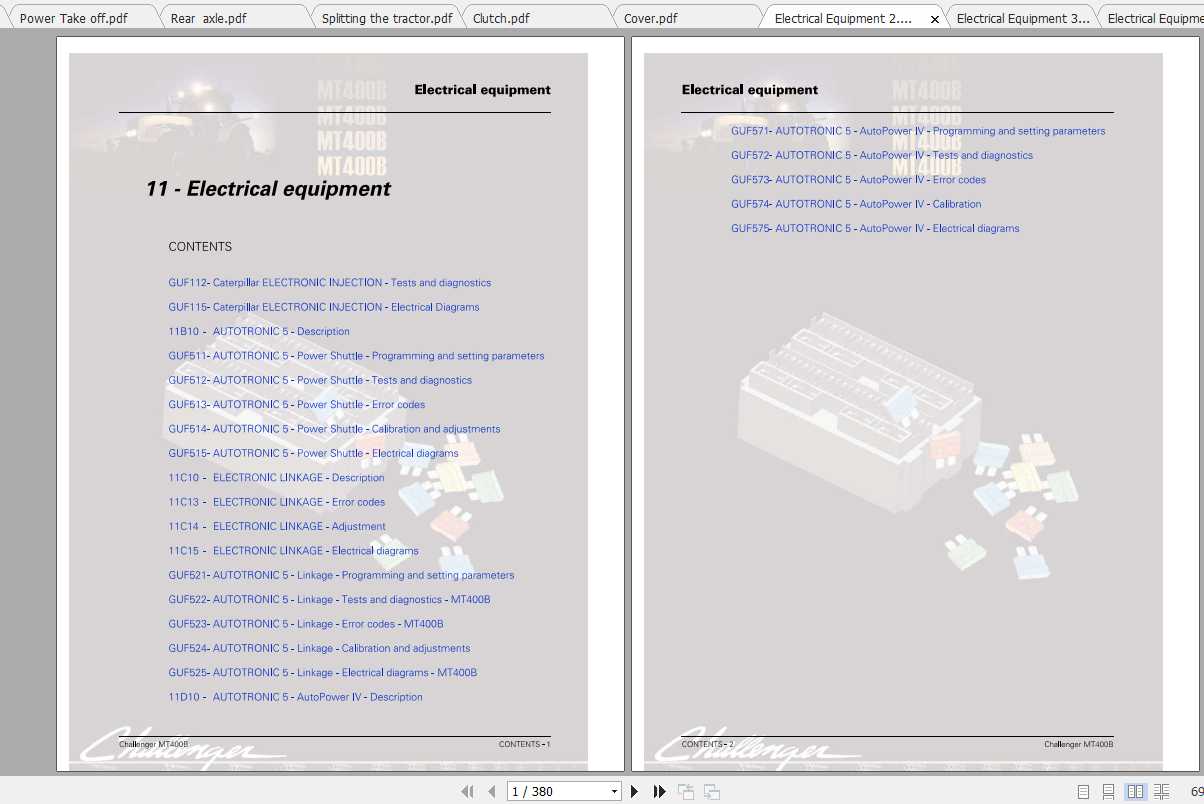Image resolution: width=1204 pixels, height=804 pixels.
Task: Open GUF523 Linkage Error codes MT400B
Action: coord(306,624)
